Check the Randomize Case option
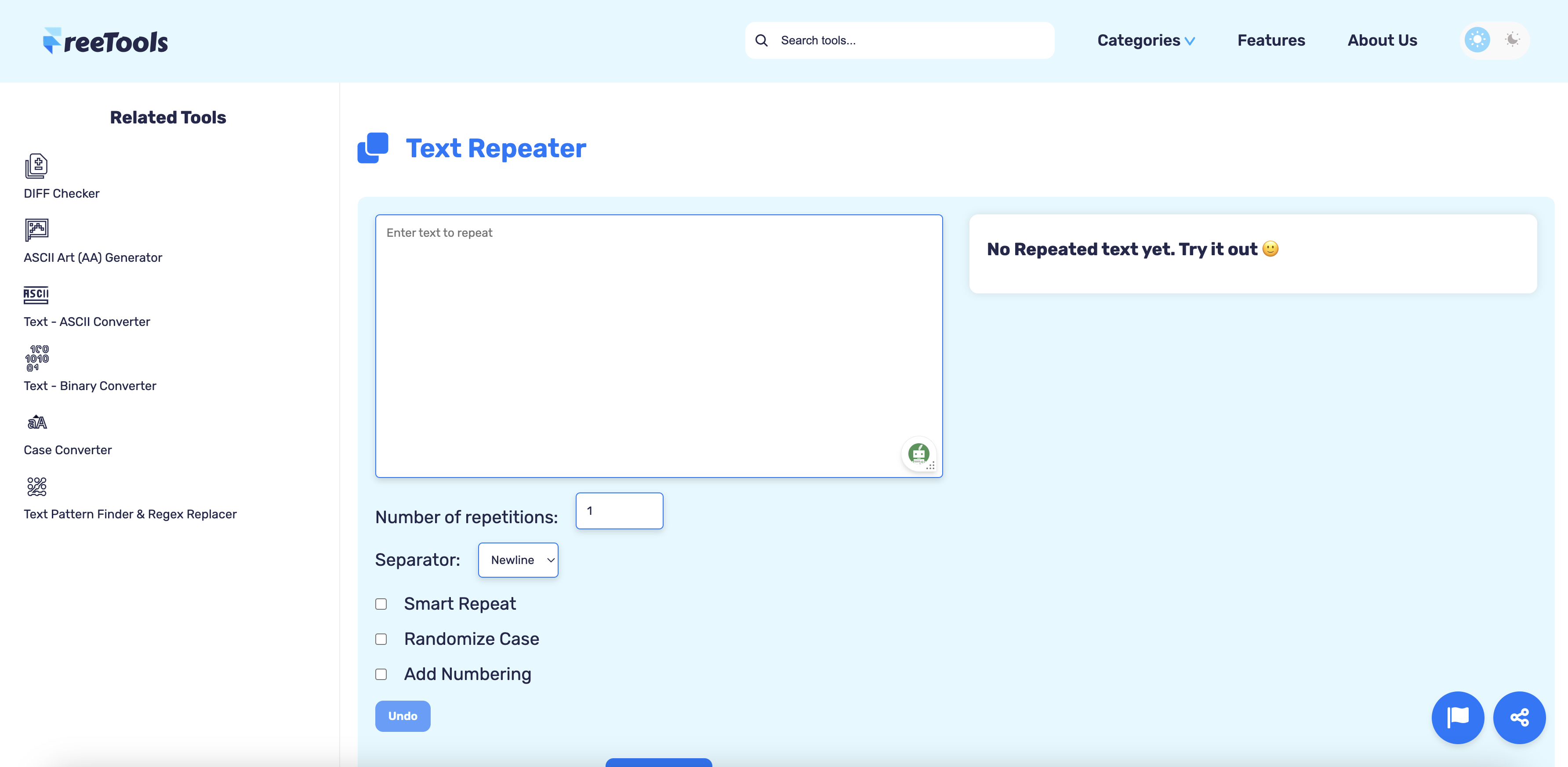This screenshot has width=1568, height=767. (381, 639)
